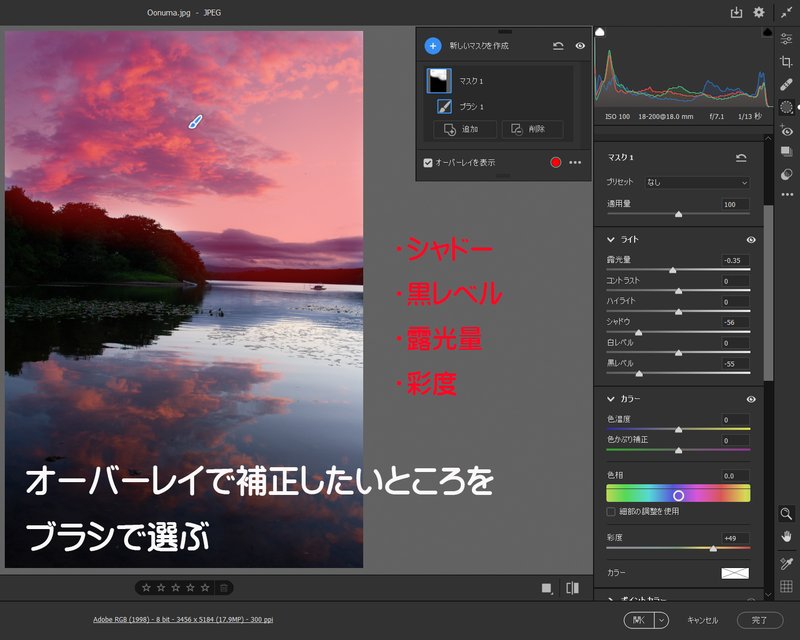Click the 完了 done button

point(760,620)
